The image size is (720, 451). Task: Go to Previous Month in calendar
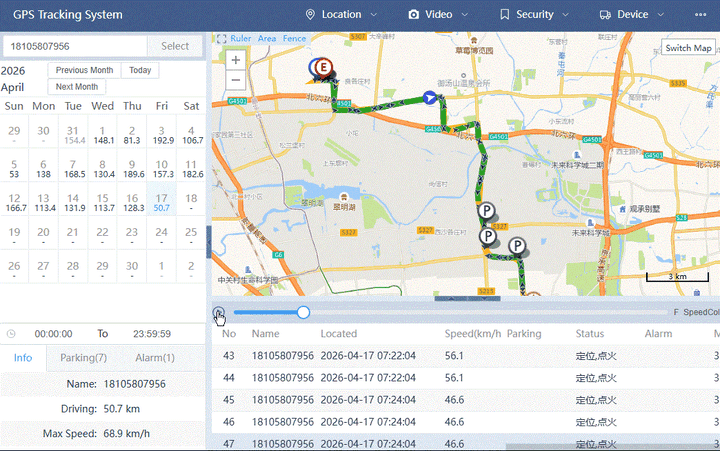(x=84, y=70)
